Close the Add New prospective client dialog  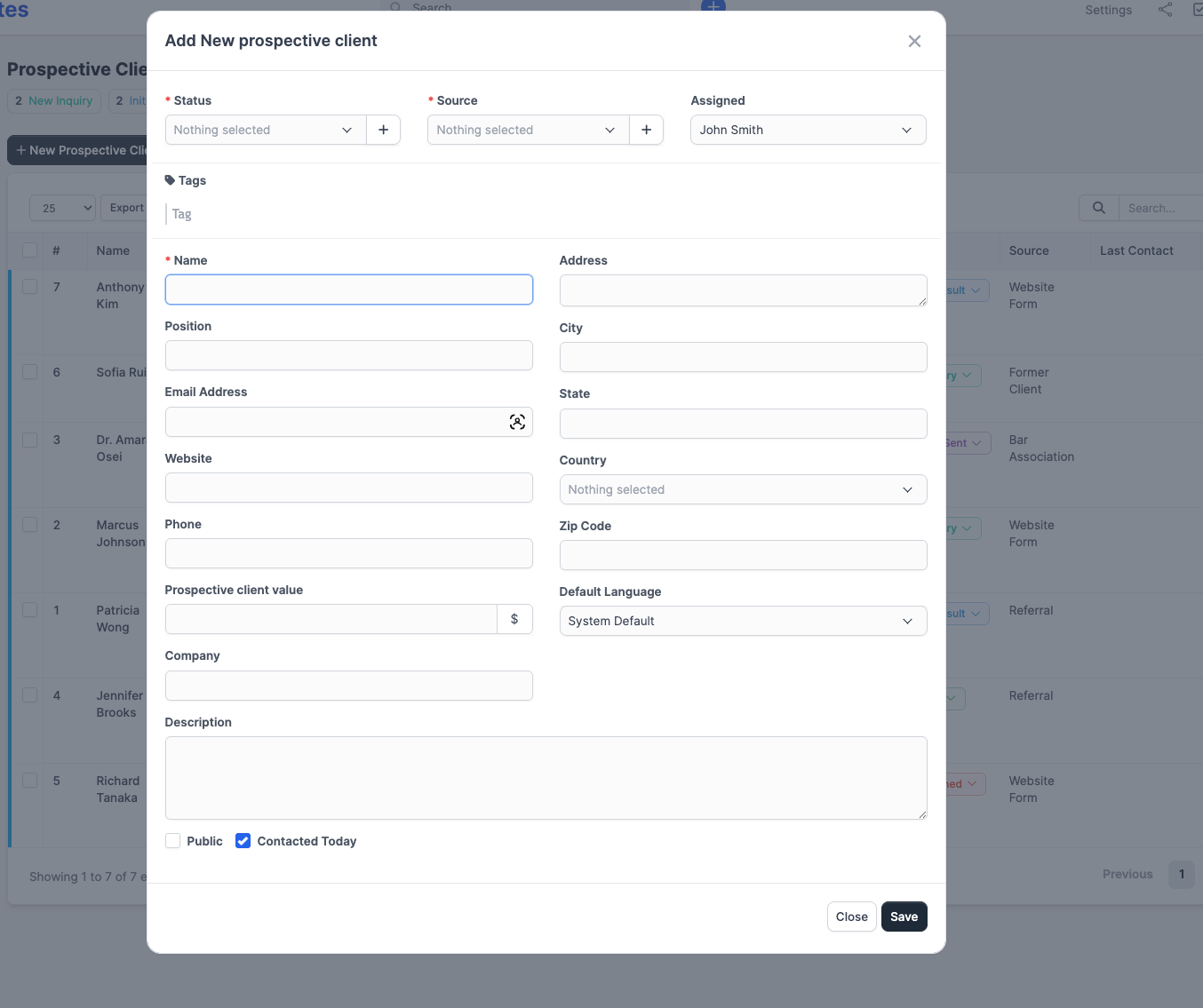coord(914,41)
